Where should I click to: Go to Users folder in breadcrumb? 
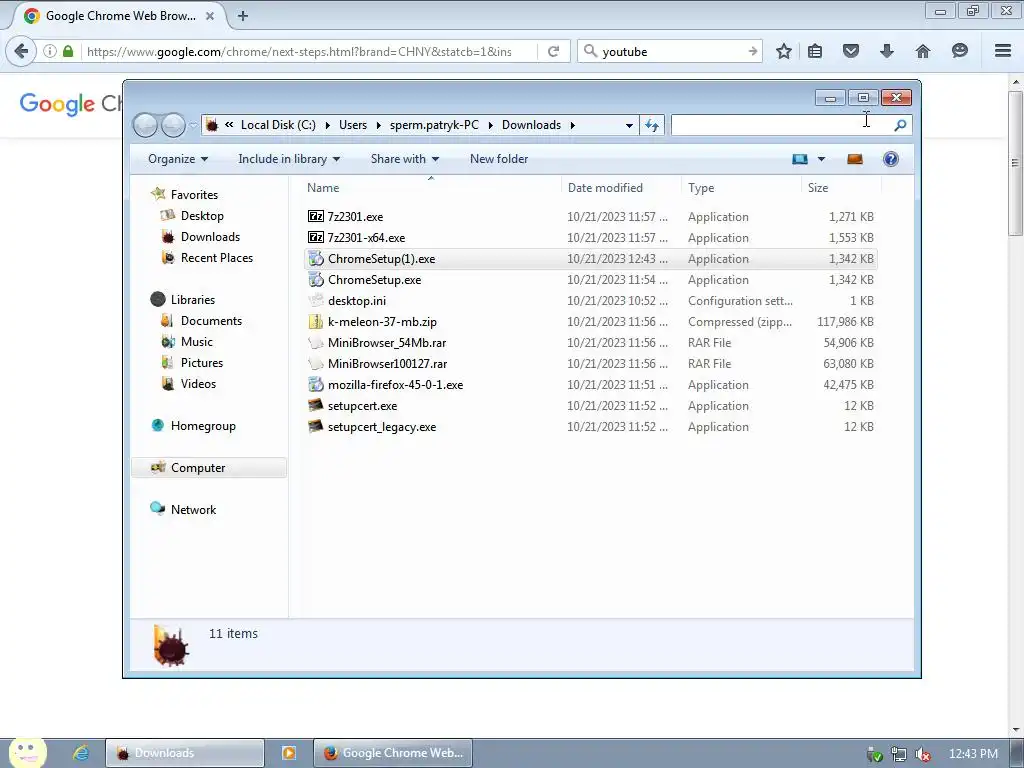click(353, 125)
